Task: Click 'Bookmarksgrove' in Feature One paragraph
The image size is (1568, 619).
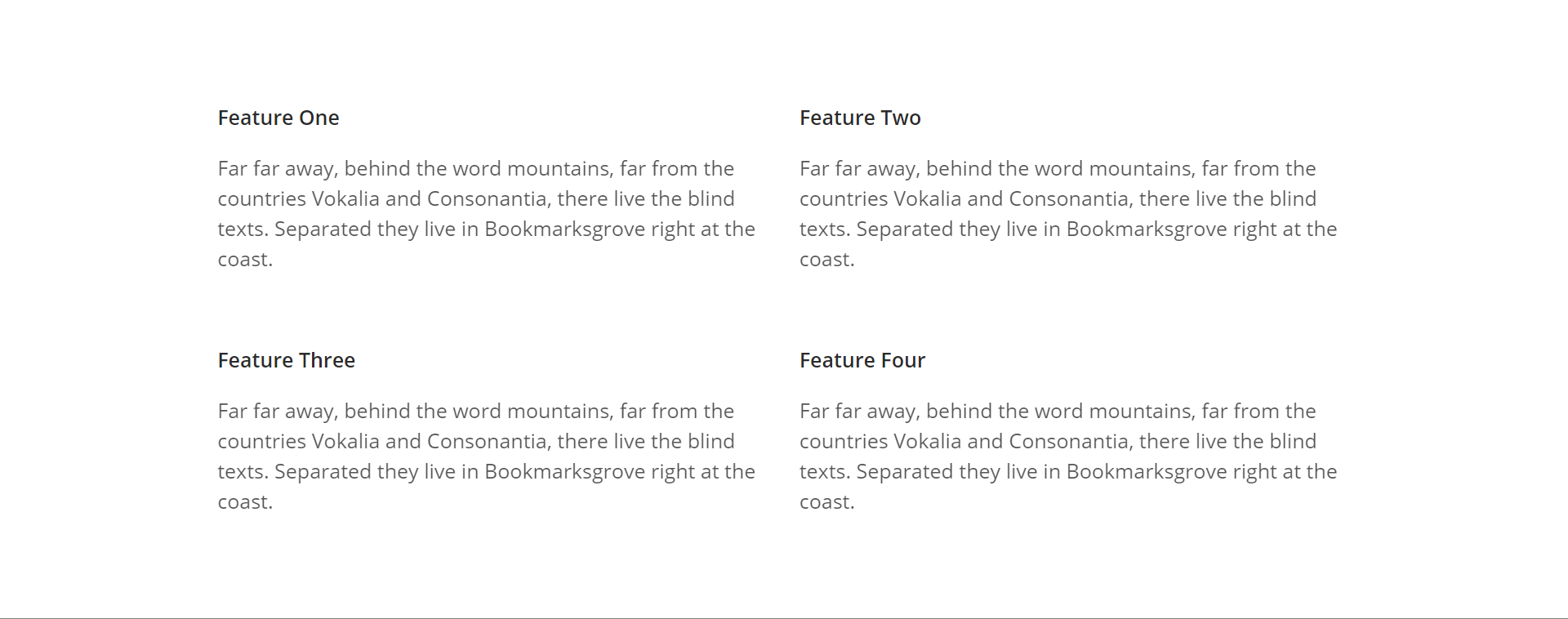Action: pyautogui.click(x=565, y=229)
